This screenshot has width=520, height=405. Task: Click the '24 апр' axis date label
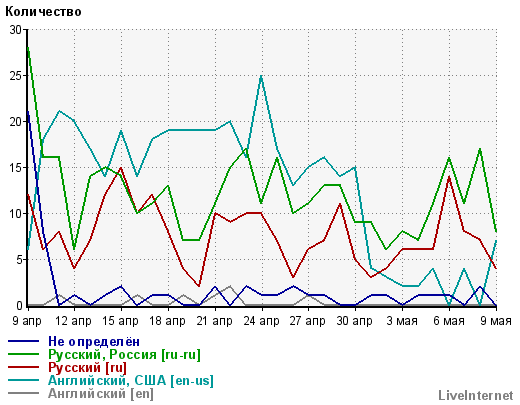coord(262,321)
